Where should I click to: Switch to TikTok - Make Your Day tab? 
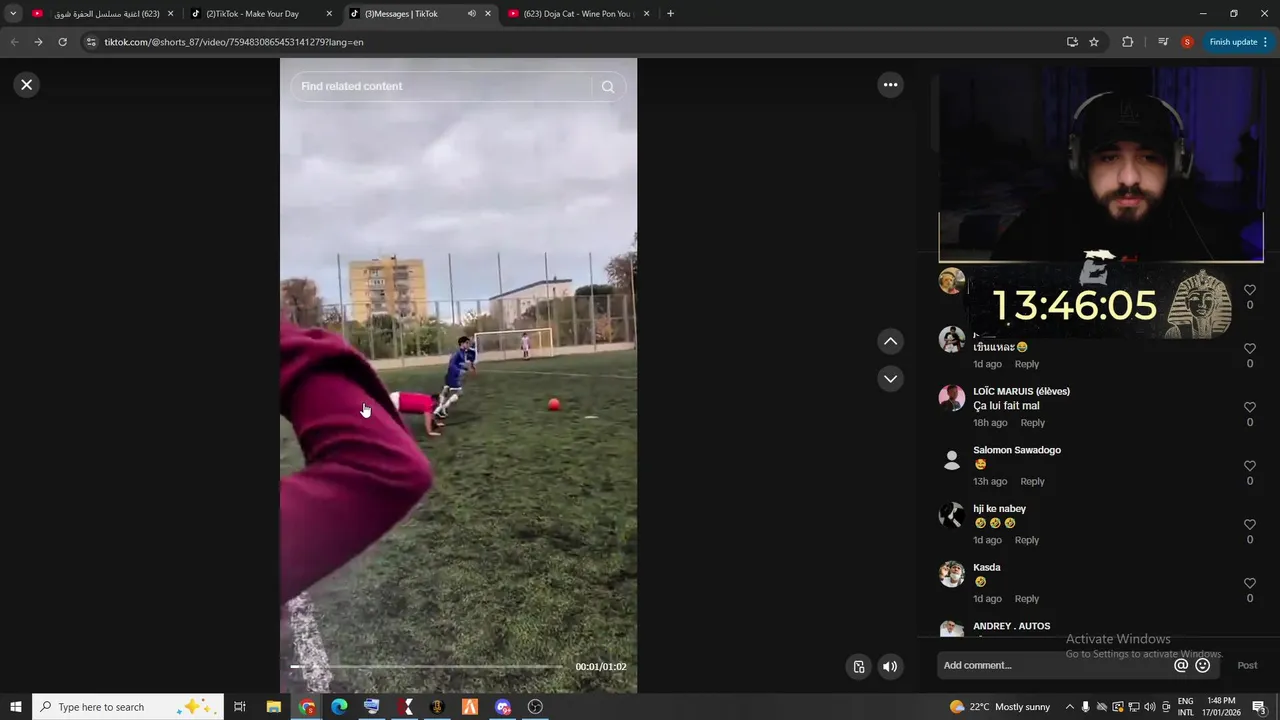(262, 14)
